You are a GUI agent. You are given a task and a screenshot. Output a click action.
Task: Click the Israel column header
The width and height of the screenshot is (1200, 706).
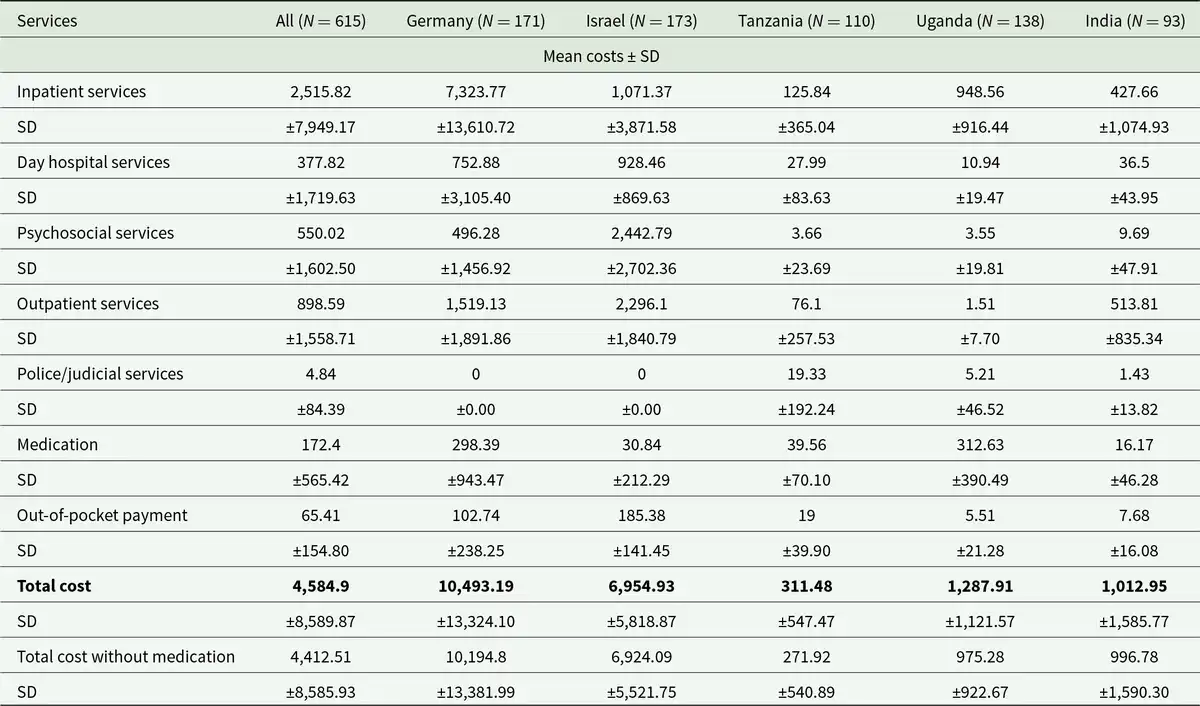click(x=641, y=21)
